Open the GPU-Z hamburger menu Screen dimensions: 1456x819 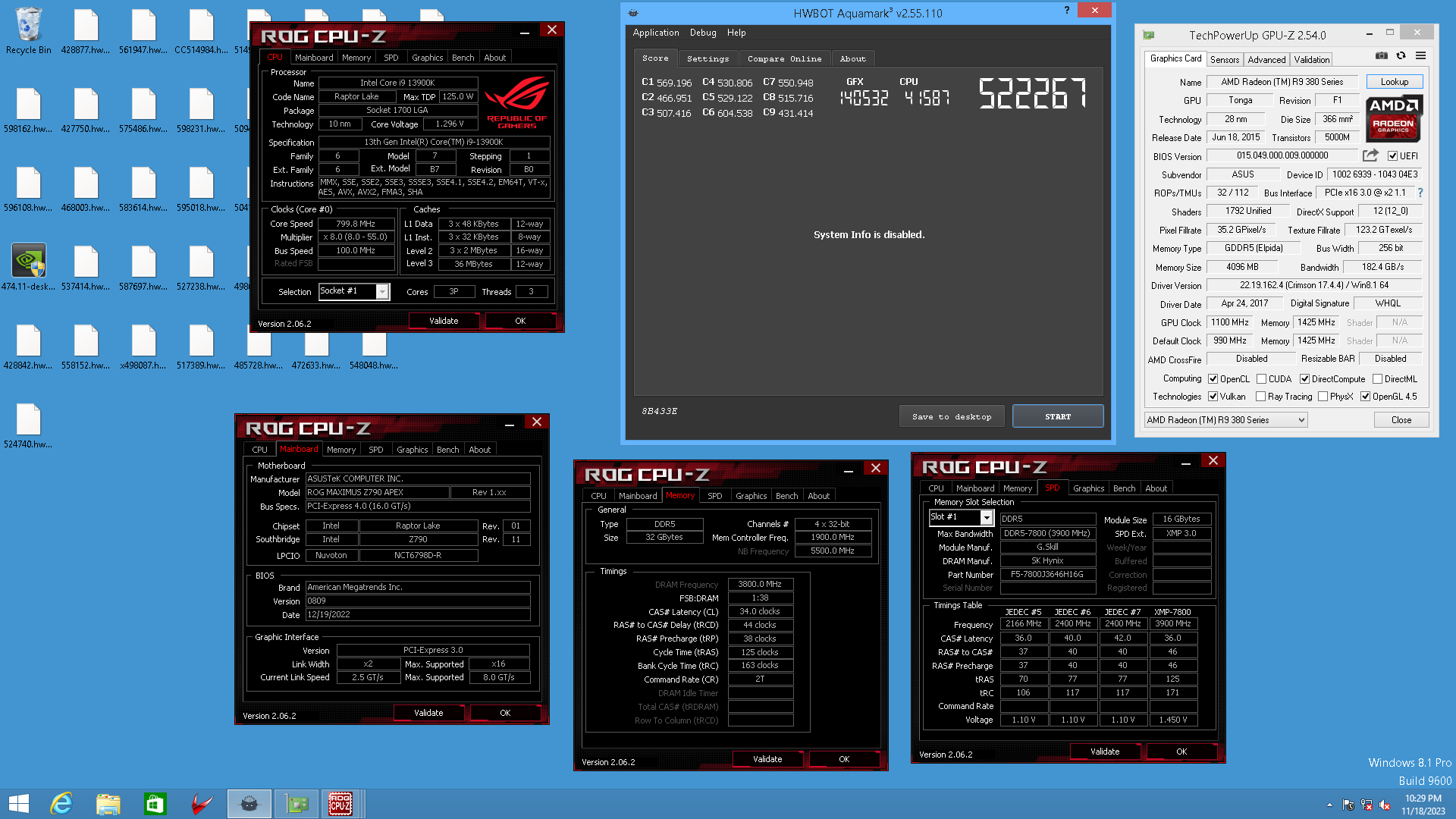pyautogui.click(x=1420, y=56)
